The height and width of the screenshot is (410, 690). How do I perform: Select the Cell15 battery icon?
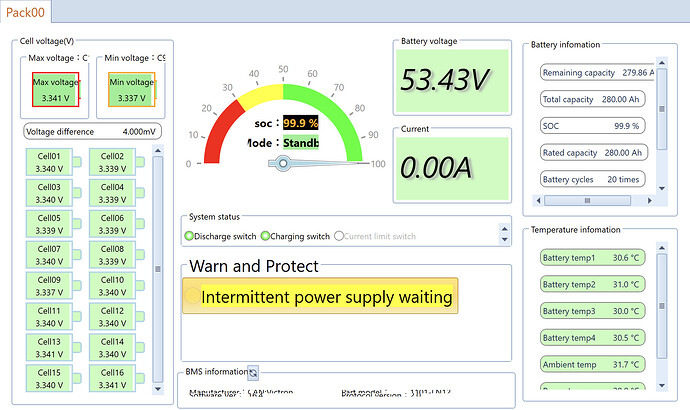pyautogui.click(x=54, y=378)
